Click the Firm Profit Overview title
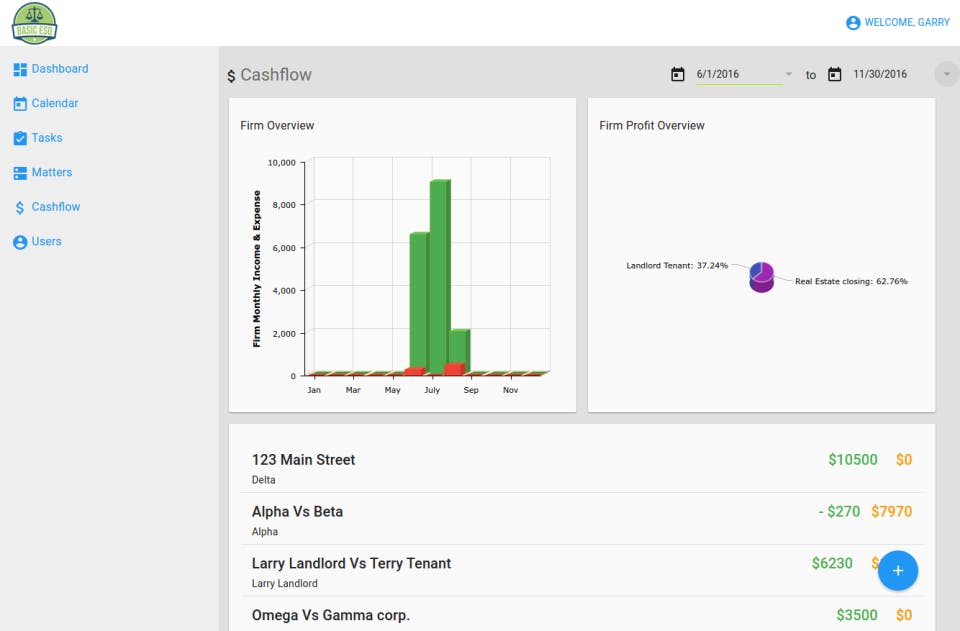Viewport: 960px width, 631px height. 651,125
